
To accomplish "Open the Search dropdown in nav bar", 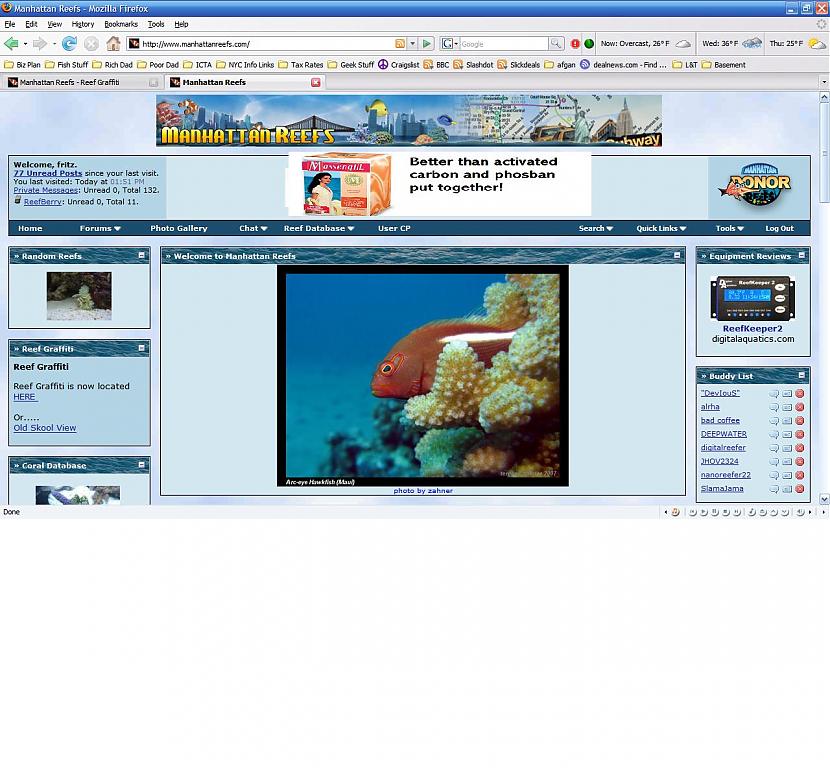I will point(596,228).
